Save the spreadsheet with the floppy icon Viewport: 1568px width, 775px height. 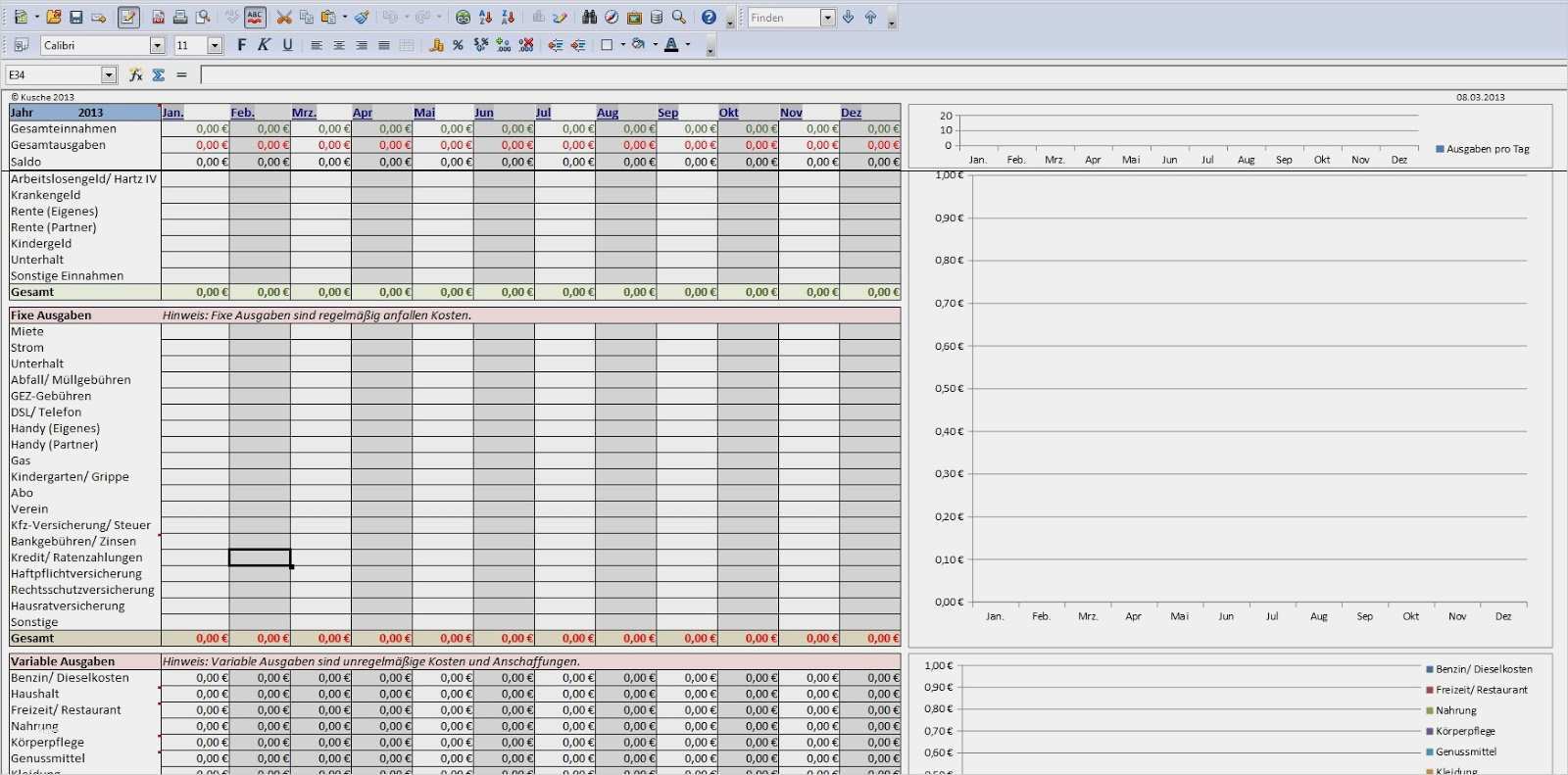(x=75, y=18)
